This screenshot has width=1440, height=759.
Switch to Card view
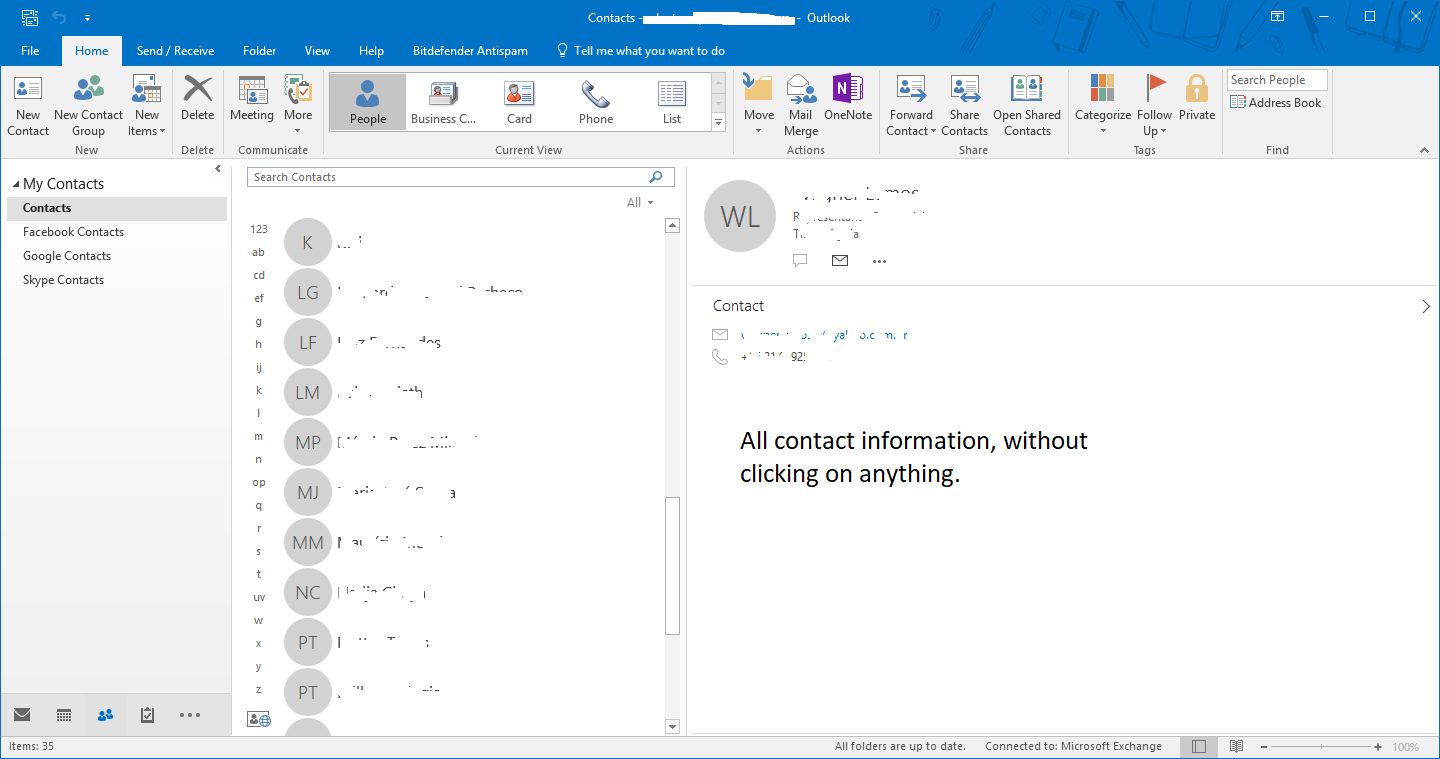[520, 102]
